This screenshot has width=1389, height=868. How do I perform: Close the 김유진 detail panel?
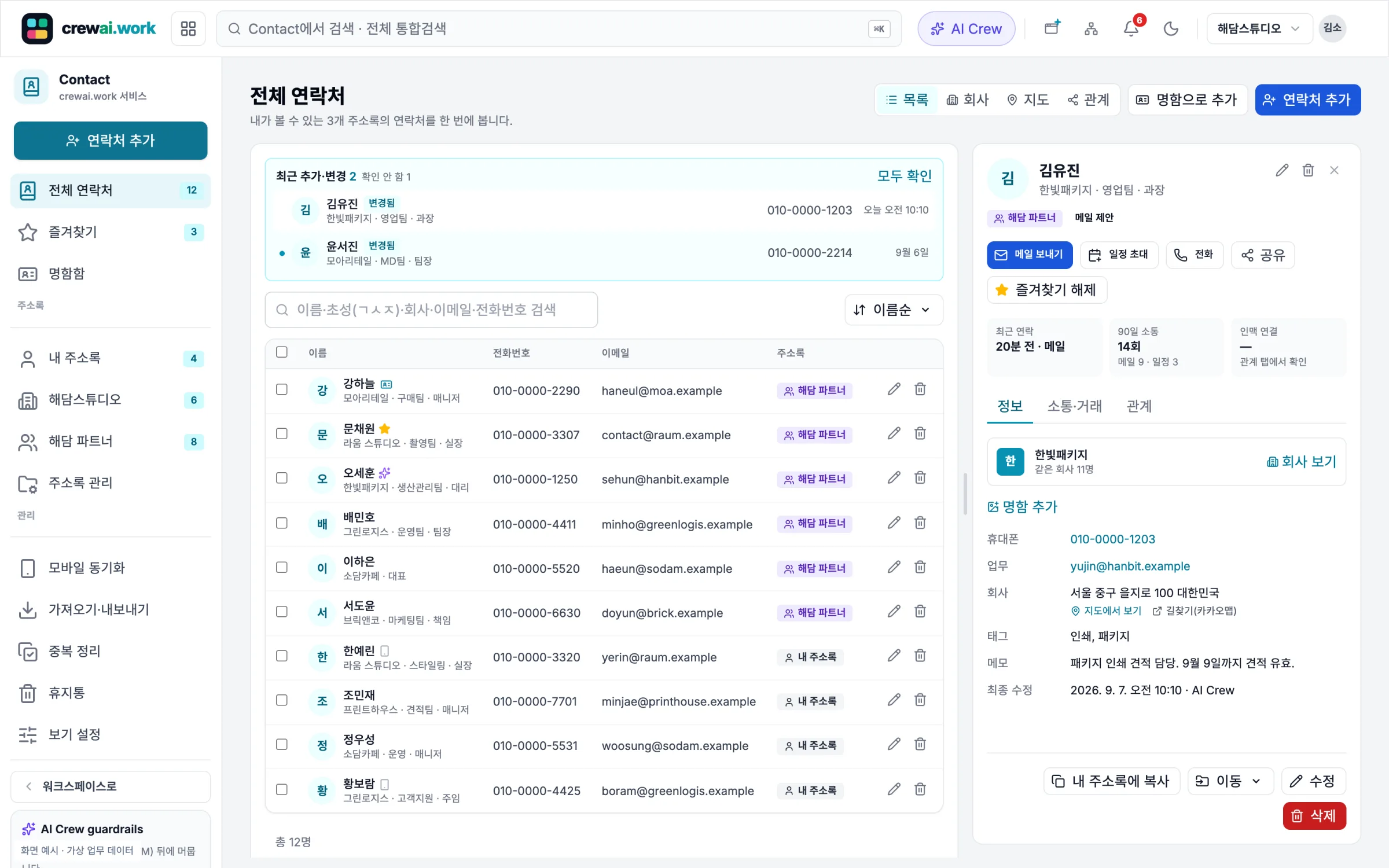pos(1334,170)
